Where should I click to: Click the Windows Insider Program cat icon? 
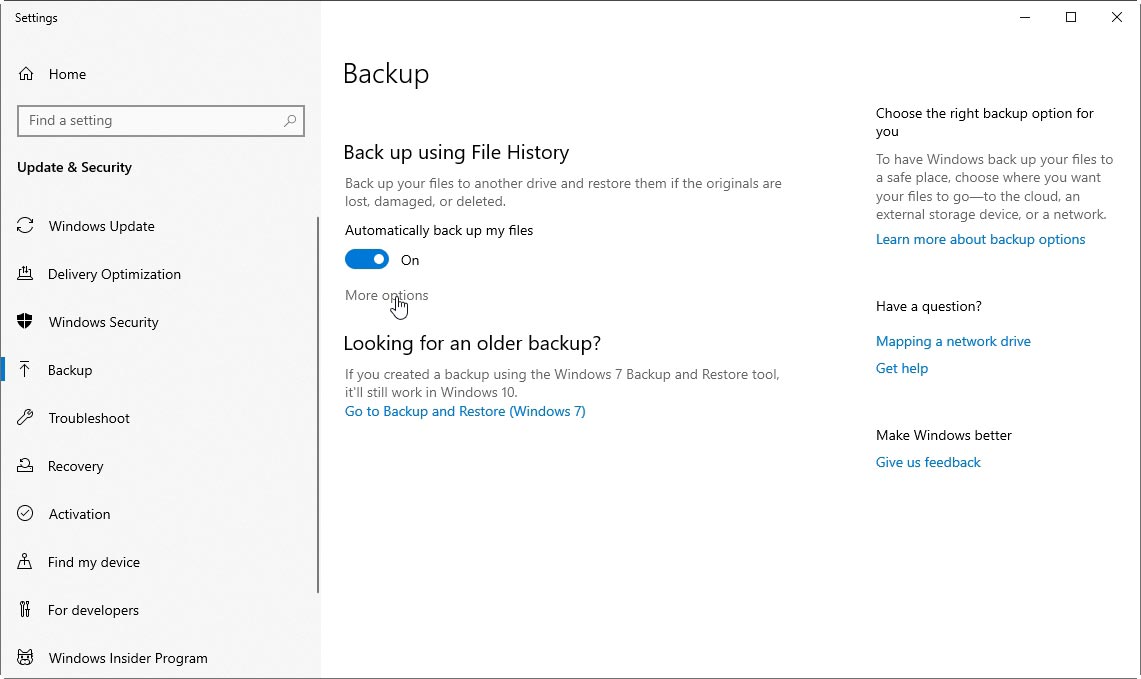pyautogui.click(x=25, y=658)
